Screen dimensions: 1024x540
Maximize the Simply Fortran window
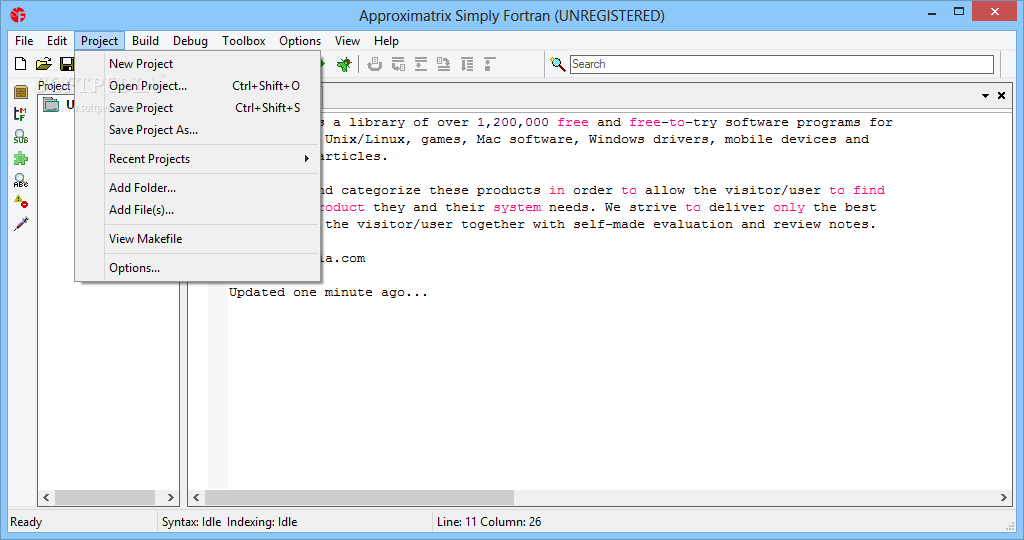[959, 12]
